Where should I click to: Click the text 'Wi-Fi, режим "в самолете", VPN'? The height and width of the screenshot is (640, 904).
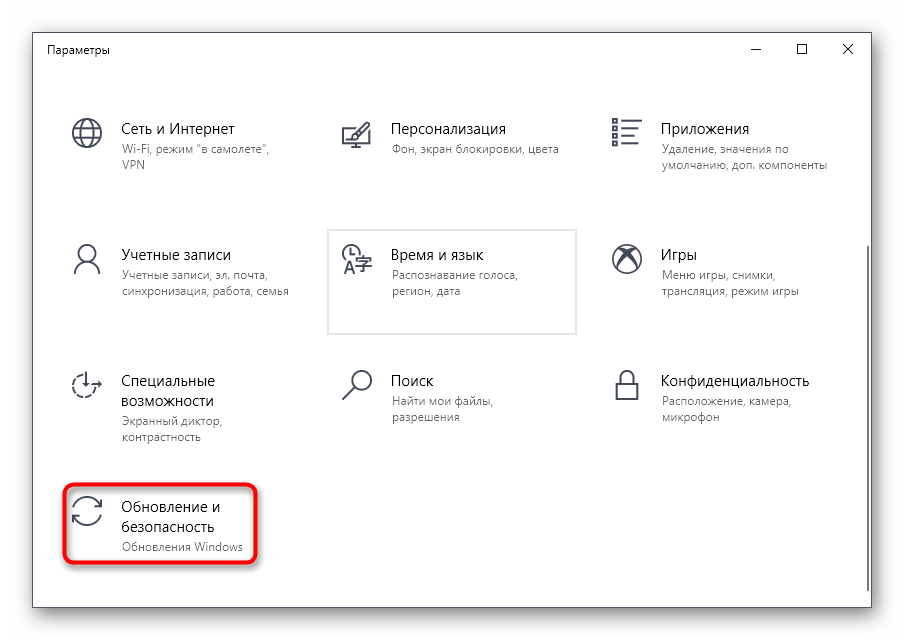click(x=195, y=157)
